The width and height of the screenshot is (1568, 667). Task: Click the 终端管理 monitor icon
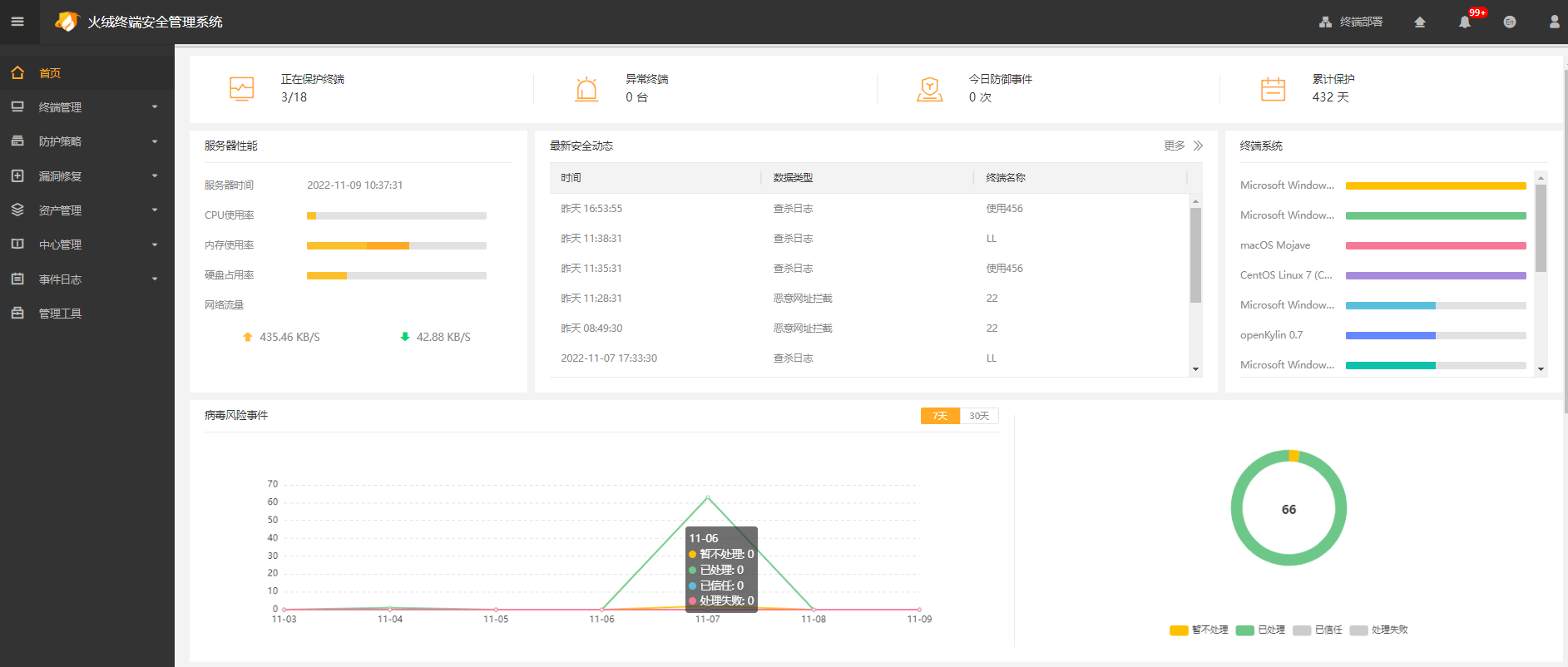17,106
